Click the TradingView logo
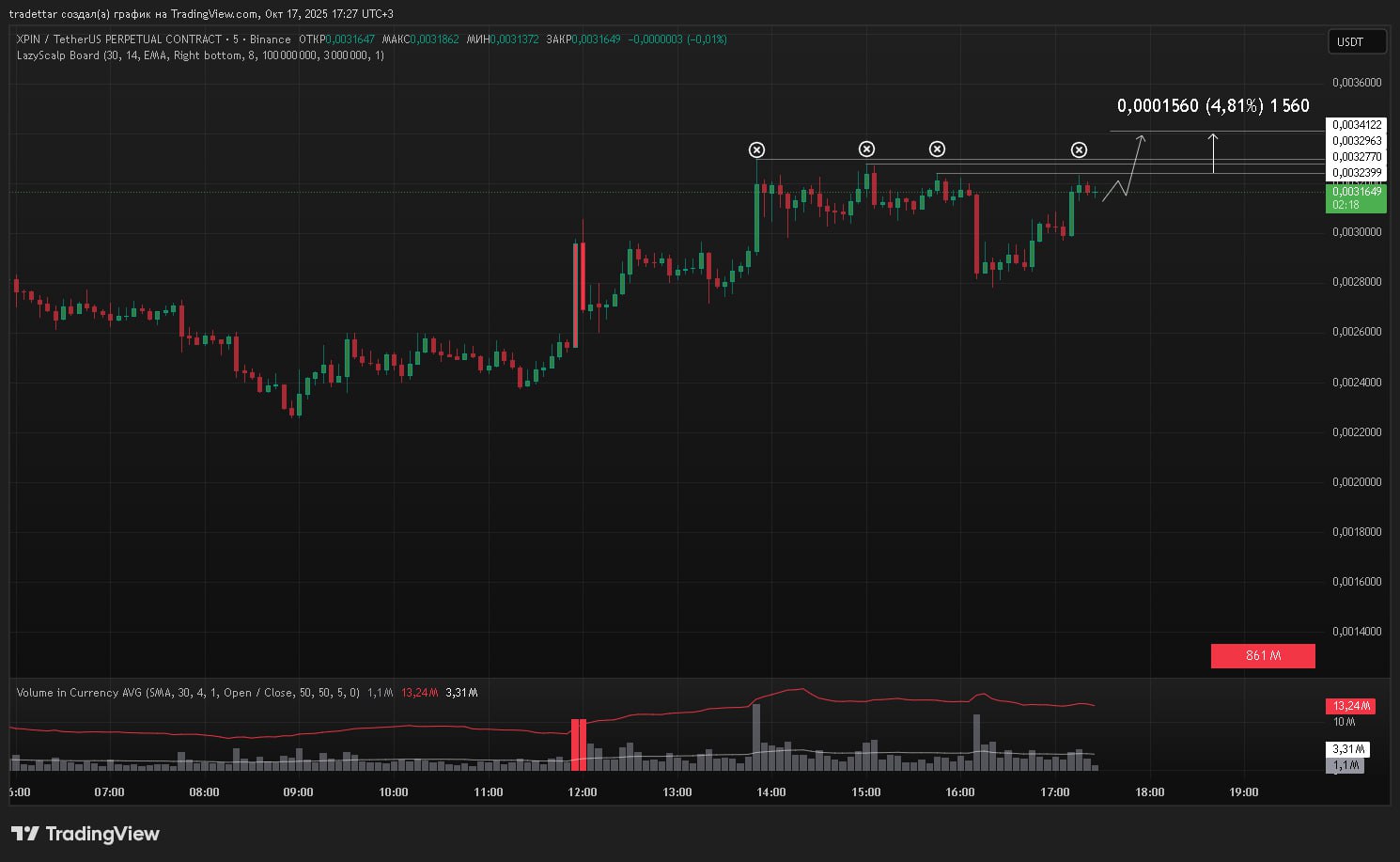Image resolution: width=1400 pixels, height=862 pixels. tap(86, 834)
